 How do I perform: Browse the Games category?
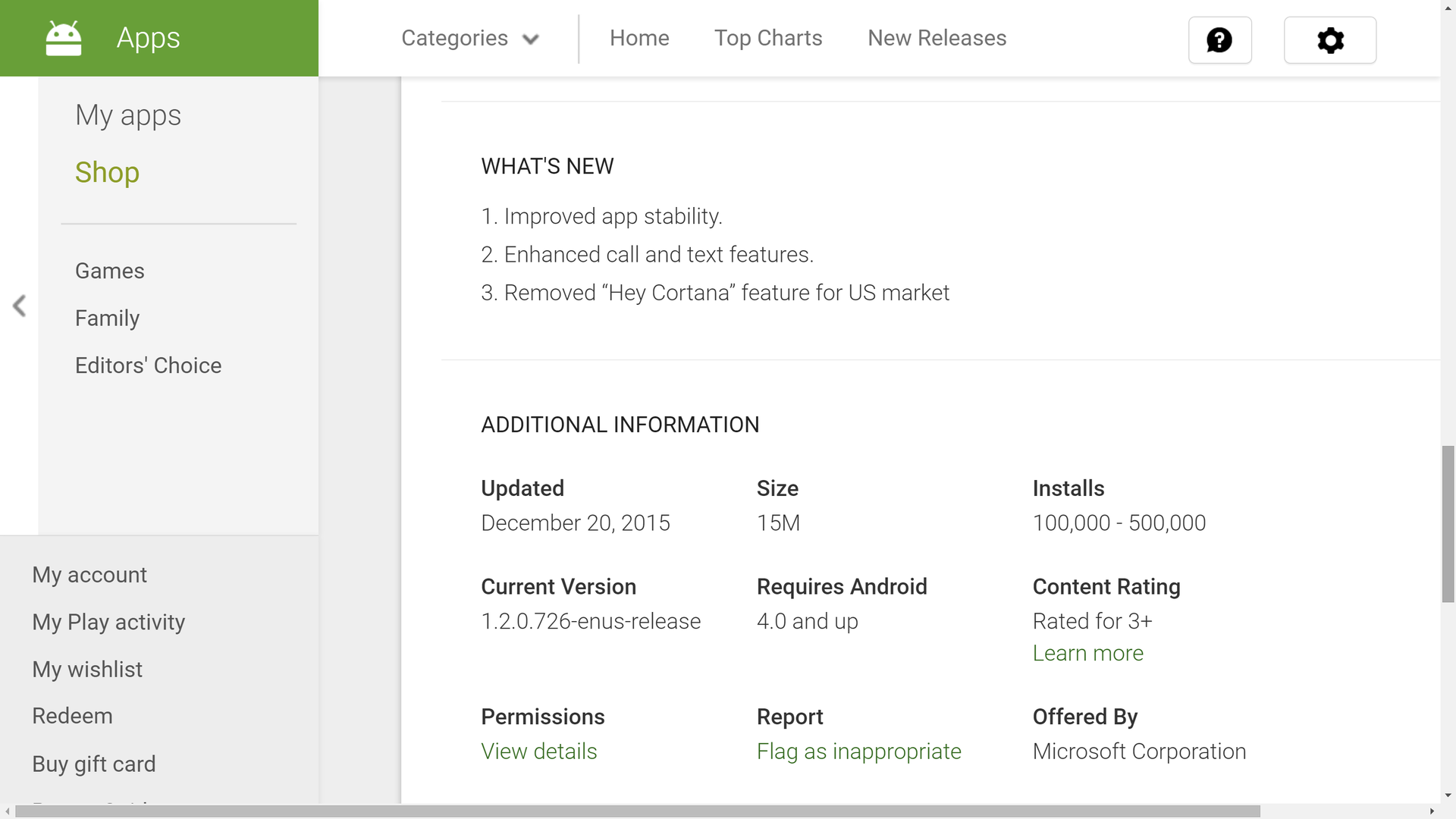109,271
